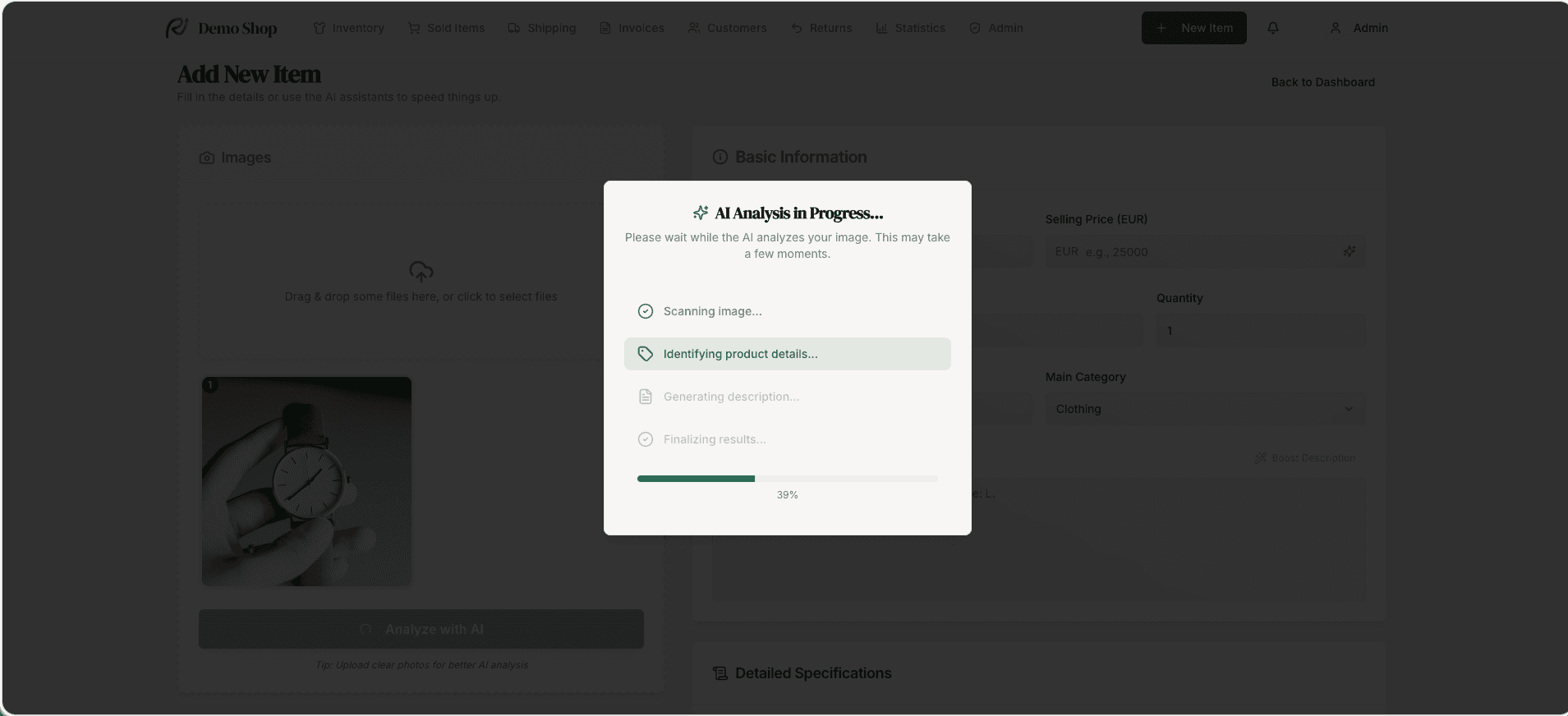This screenshot has width=1568, height=716.
Task: Click the Finalizing results check icon
Action: click(x=646, y=439)
